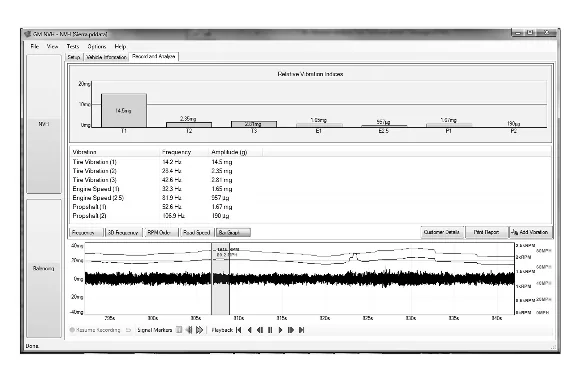Select the Propshaft (2) row
Image resolution: width=580 pixels, height=381 pixels.
coord(310,216)
